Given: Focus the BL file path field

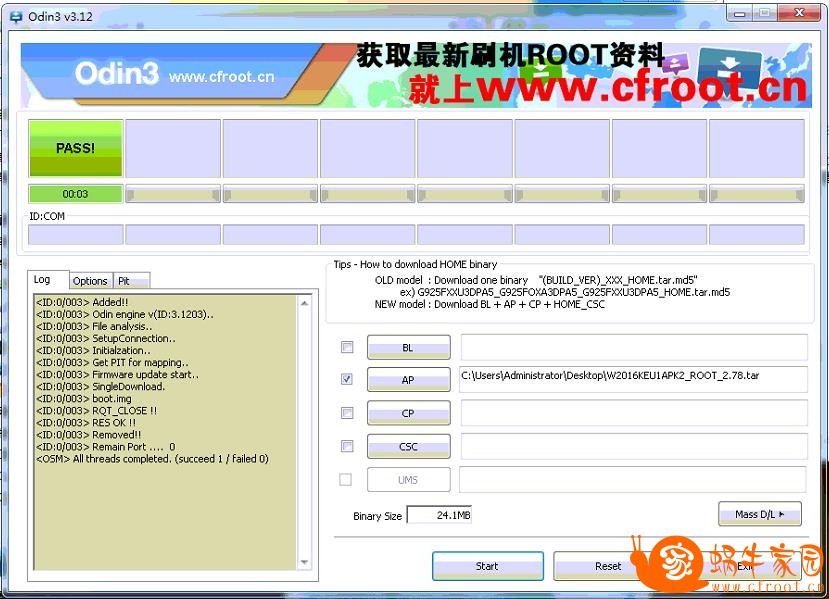Looking at the screenshot, I should click(x=634, y=347).
